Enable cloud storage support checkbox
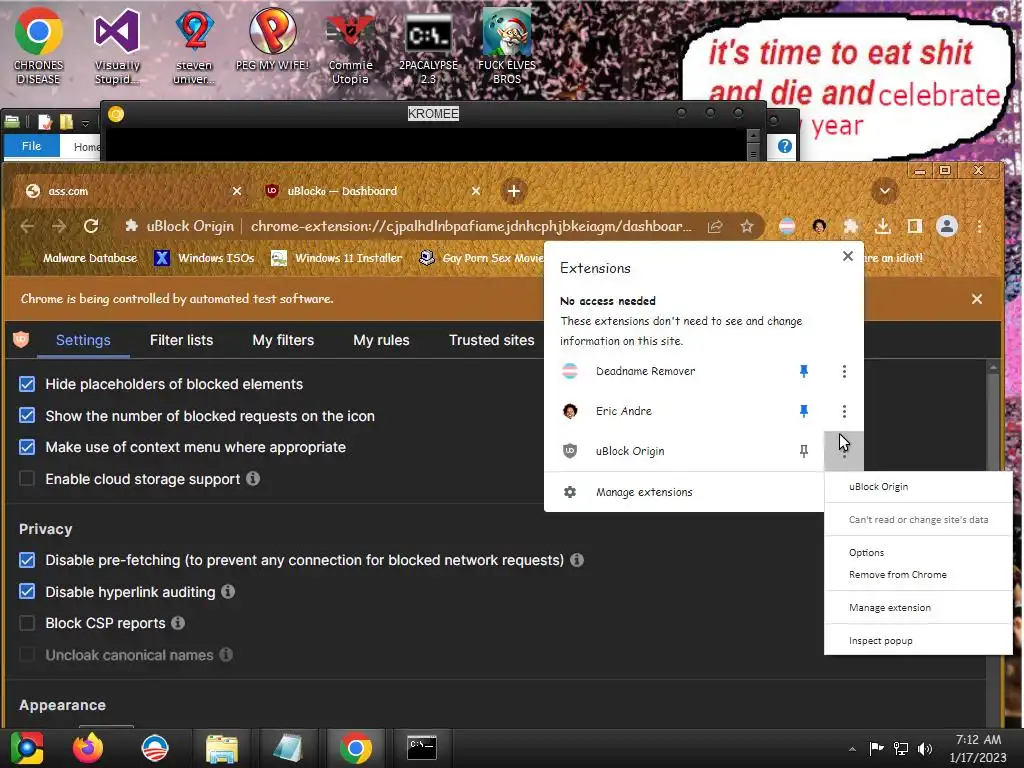Image resolution: width=1024 pixels, height=768 pixels. point(27,479)
